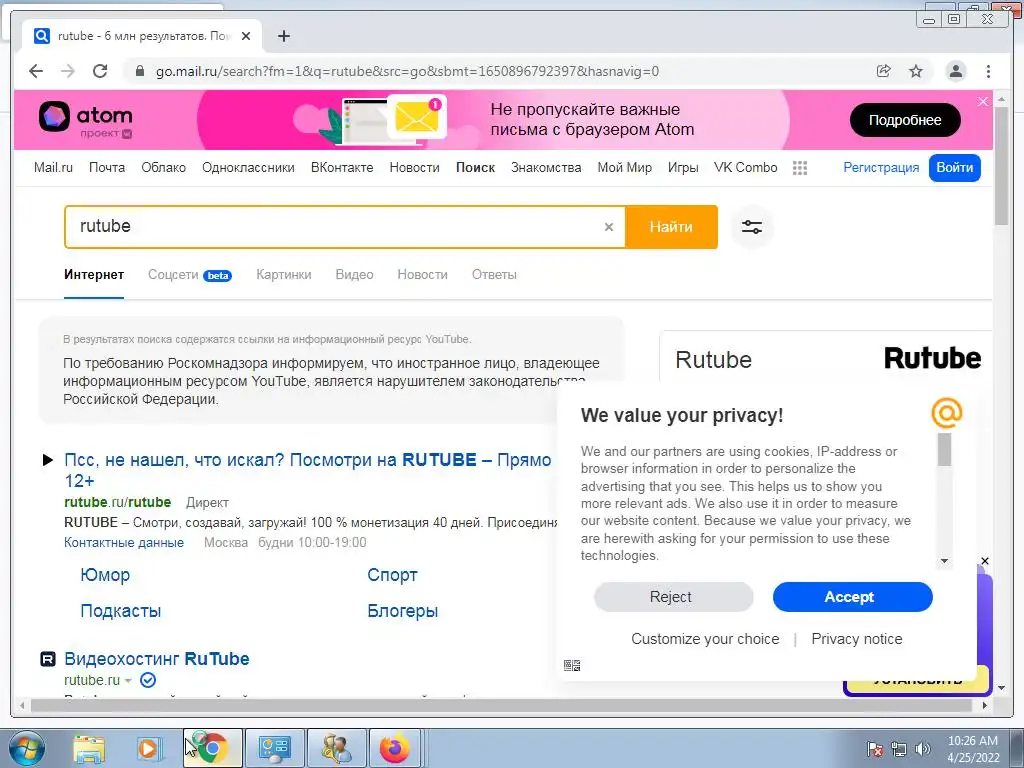Click the Найти search button

pyautogui.click(x=671, y=227)
